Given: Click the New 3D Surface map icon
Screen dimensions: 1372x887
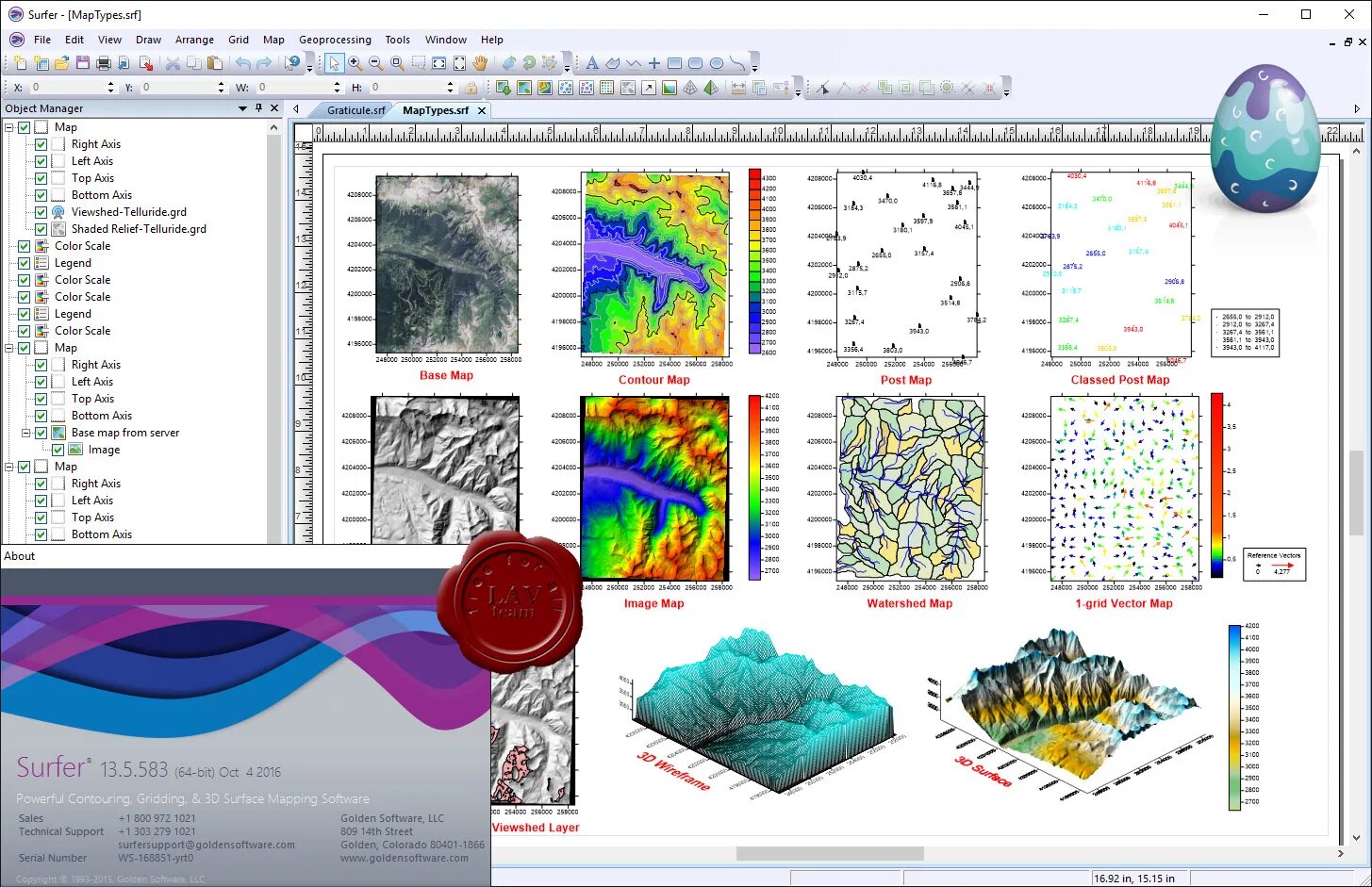Looking at the screenshot, I should click(711, 88).
